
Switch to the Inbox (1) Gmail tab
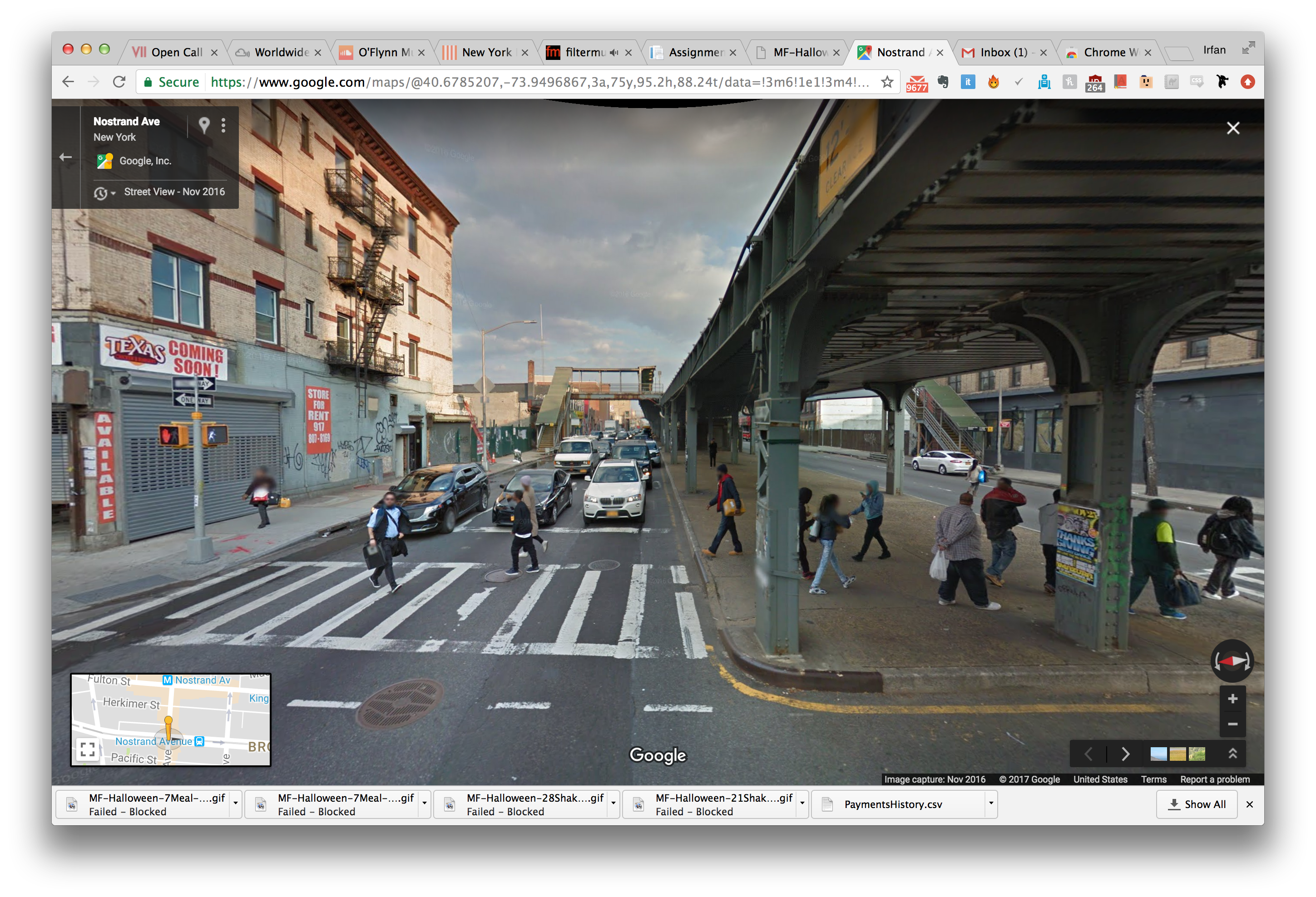(1003, 53)
